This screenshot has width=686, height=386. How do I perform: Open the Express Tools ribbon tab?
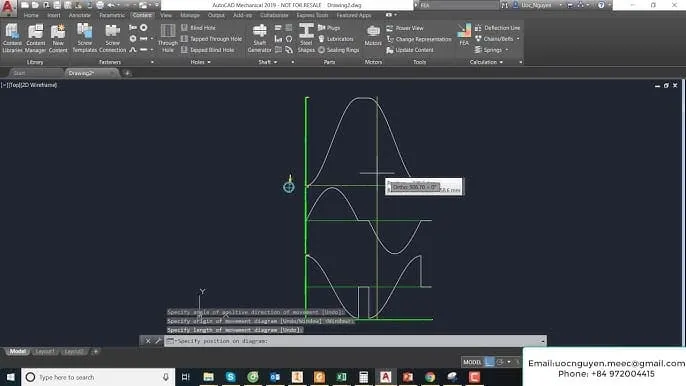tap(312, 15)
